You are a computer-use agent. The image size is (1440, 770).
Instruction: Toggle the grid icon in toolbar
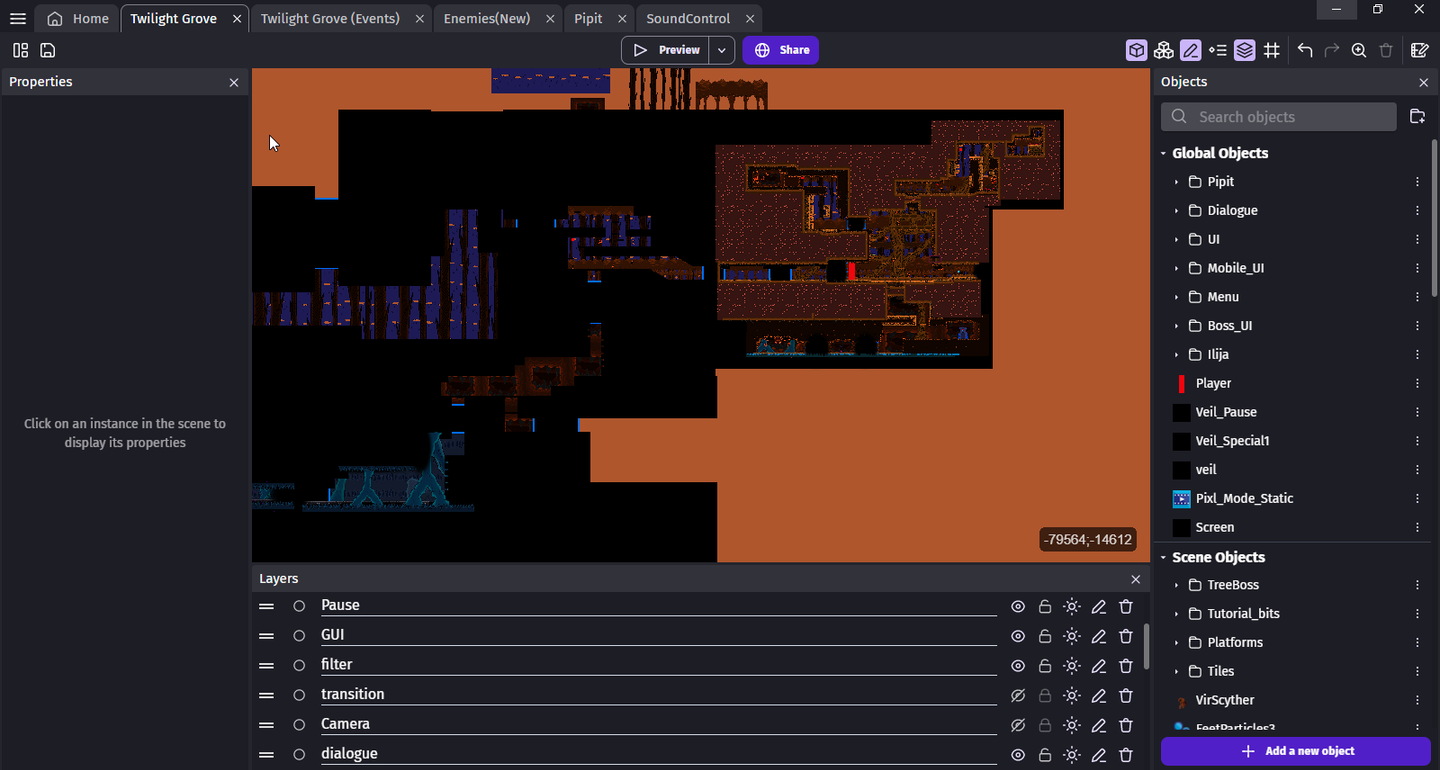(x=1271, y=50)
